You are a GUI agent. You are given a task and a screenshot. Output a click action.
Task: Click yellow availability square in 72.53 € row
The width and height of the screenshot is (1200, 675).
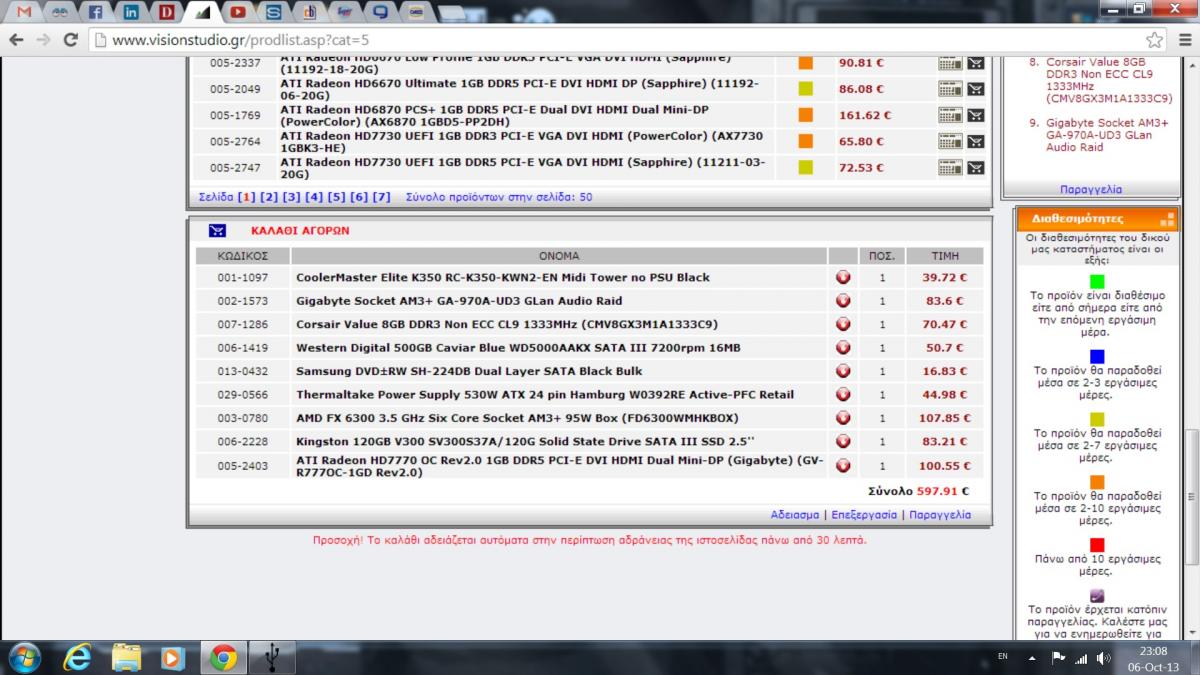(805, 167)
